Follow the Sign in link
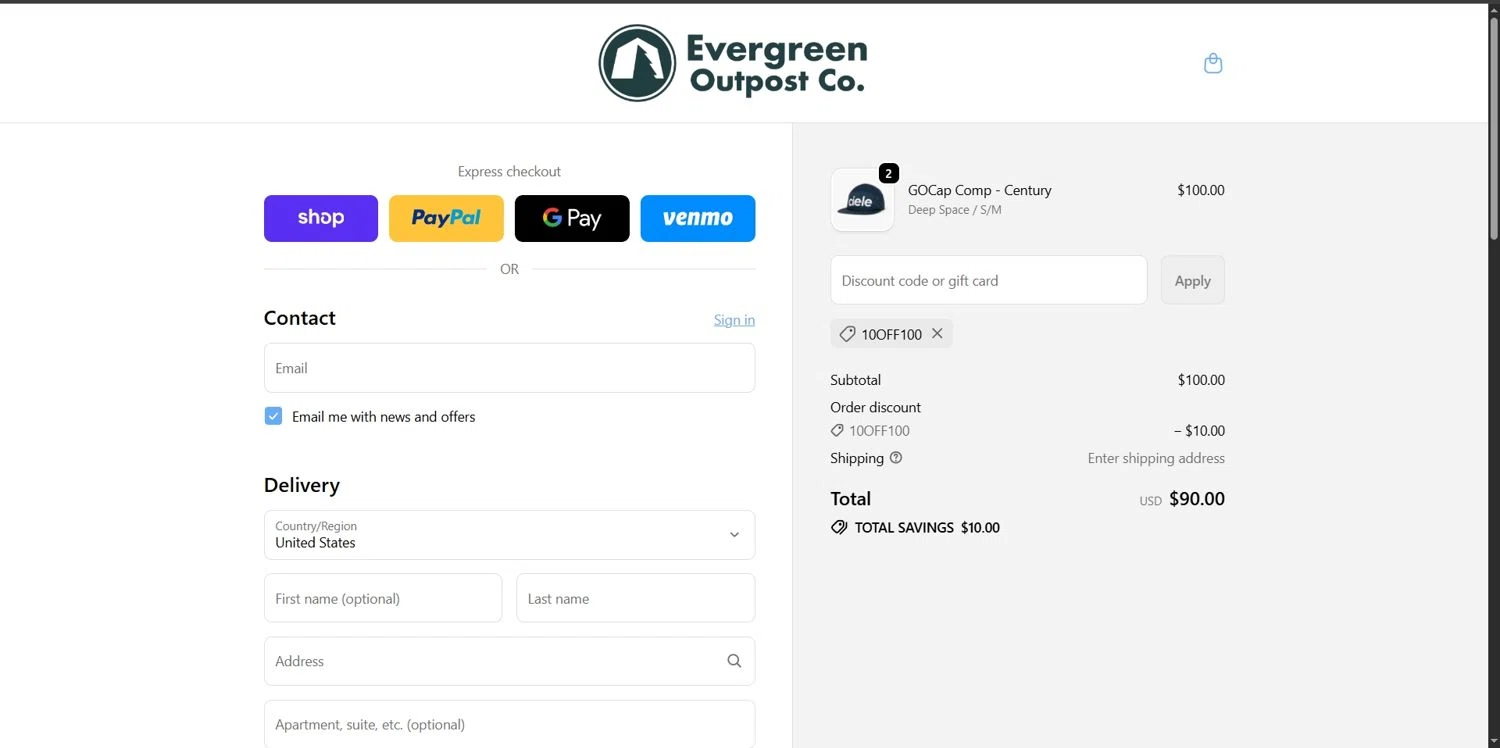 (x=734, y=320)
